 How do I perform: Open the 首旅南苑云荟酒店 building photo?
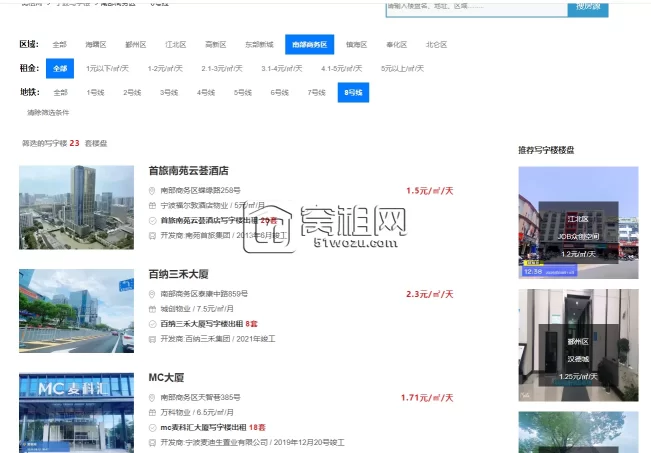click(76, 207)
